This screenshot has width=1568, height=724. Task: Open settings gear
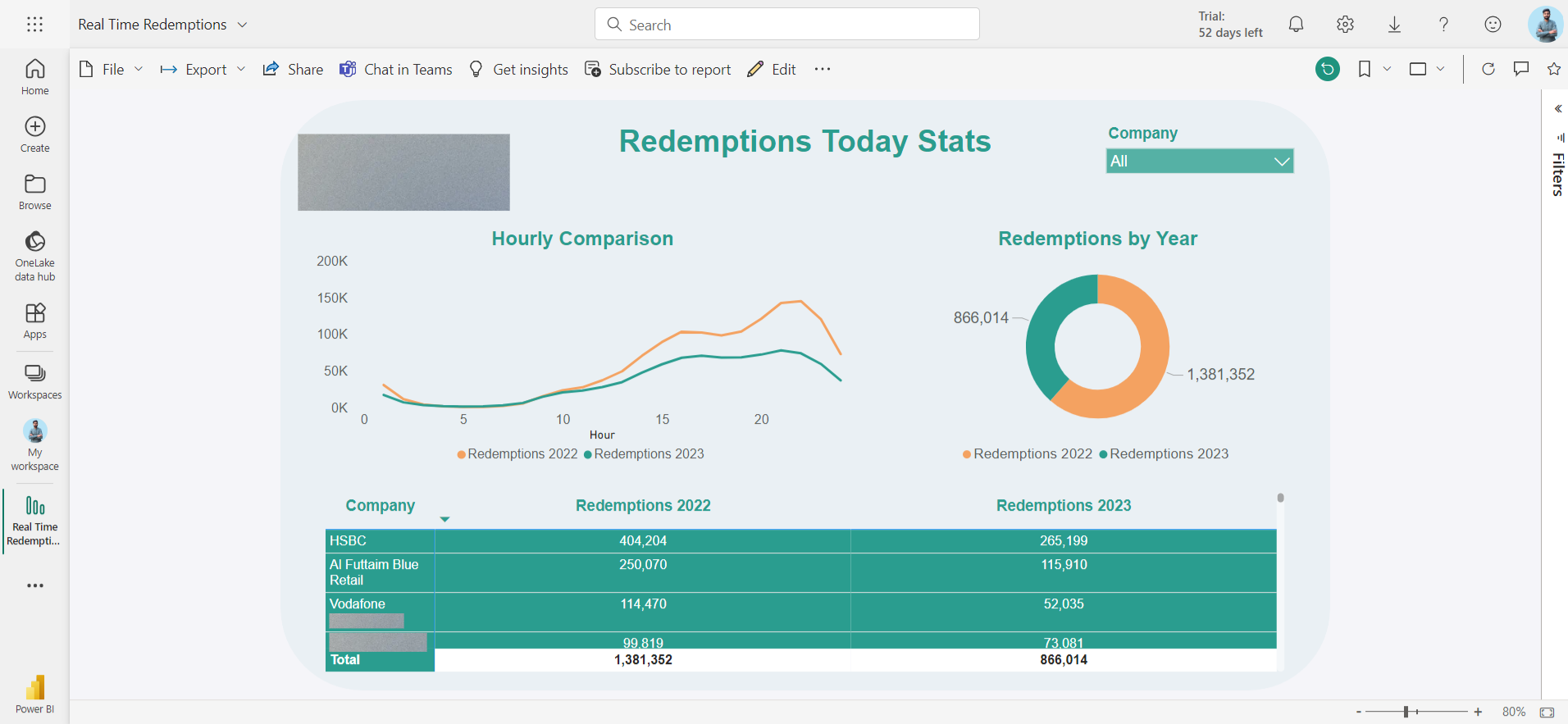(1345, 25)
